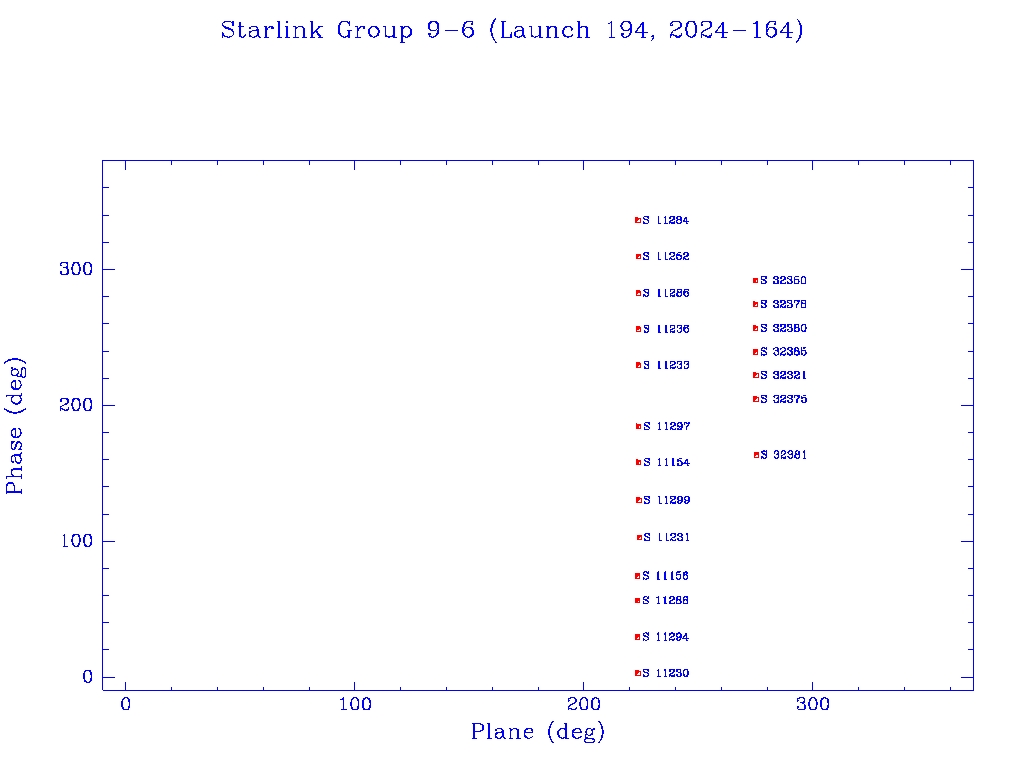
Task: Click the '300' tick label on Plane axis
Action: (813, 704)
